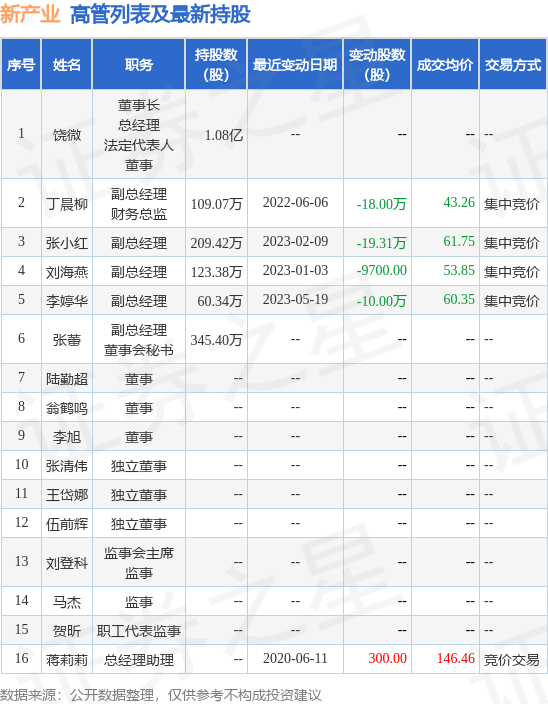Click the position 法定代表人
Image resolution: width=548 pixels, height=704 pixels.
(x=139, y=145)
